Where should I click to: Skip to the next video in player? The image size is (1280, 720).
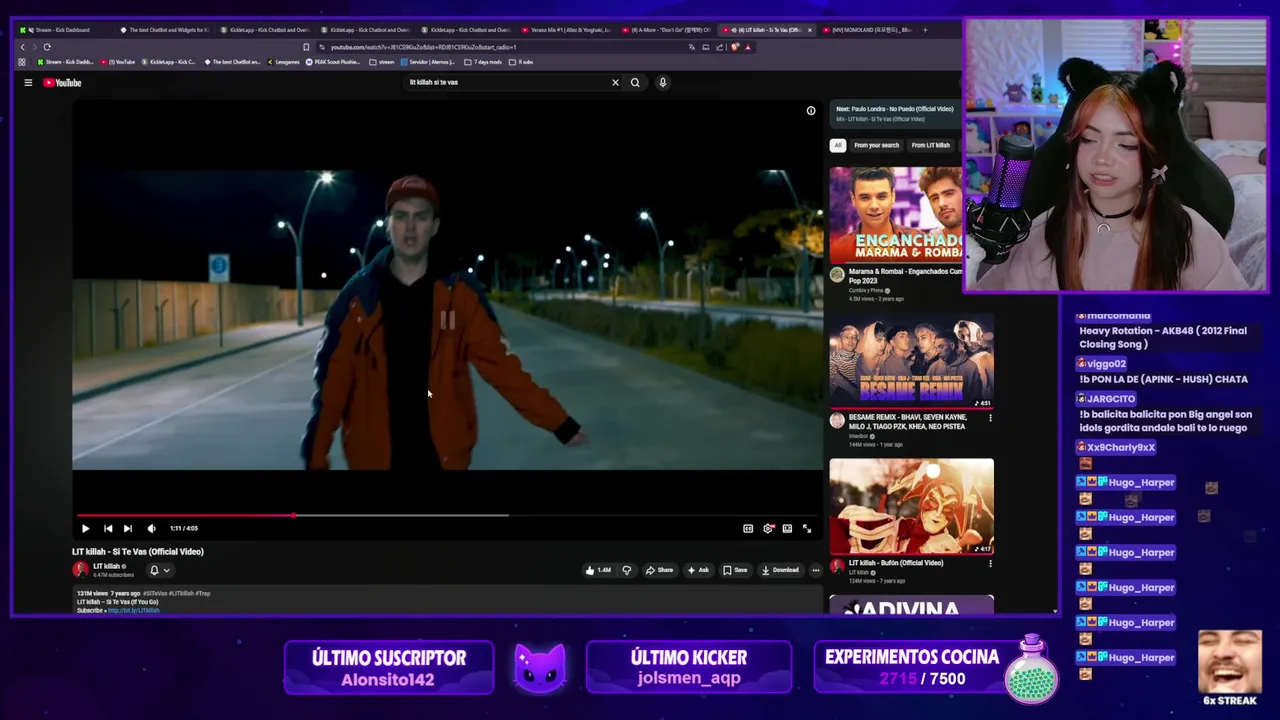point(128,528)
